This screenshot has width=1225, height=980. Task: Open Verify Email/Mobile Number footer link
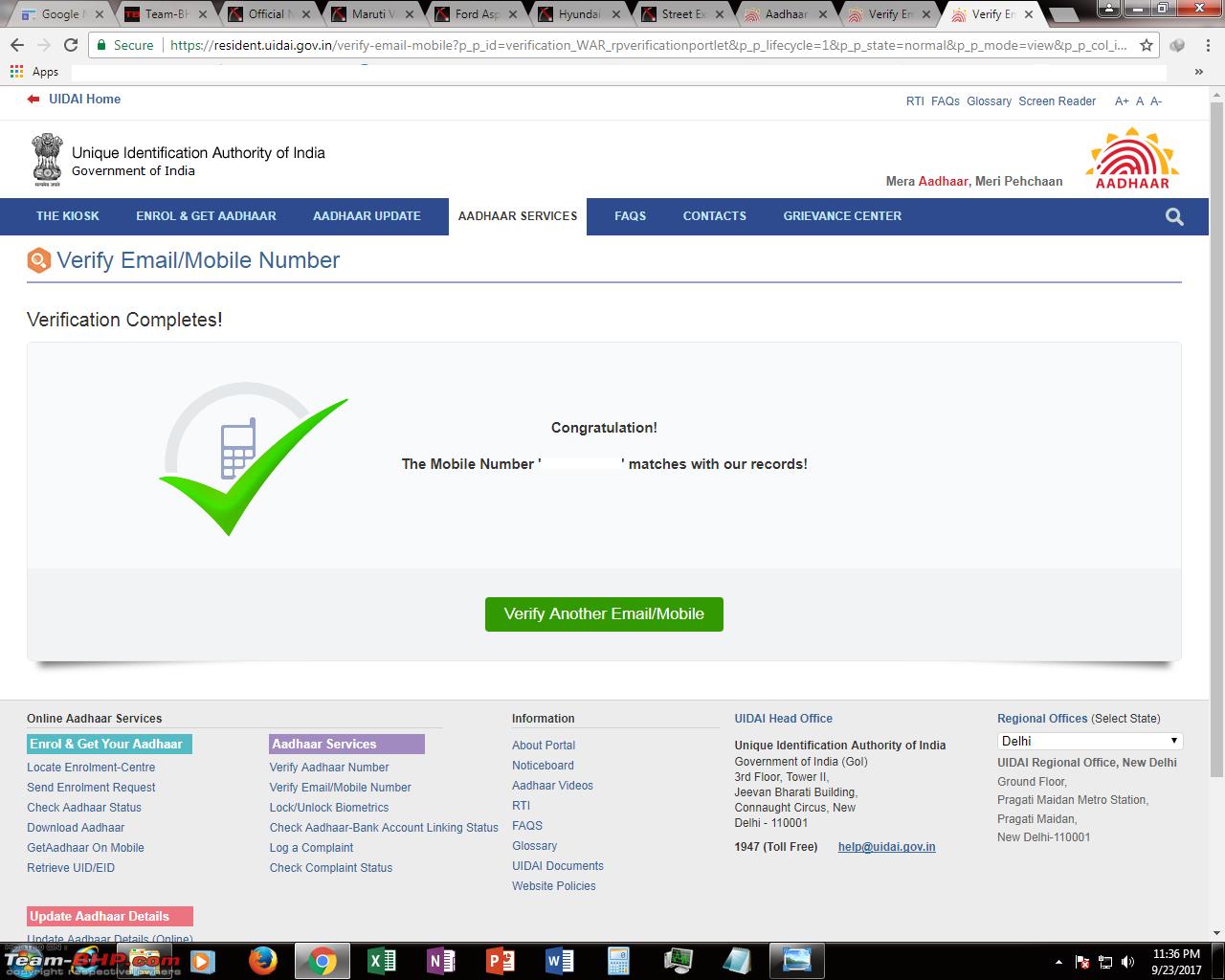point(340,788)
